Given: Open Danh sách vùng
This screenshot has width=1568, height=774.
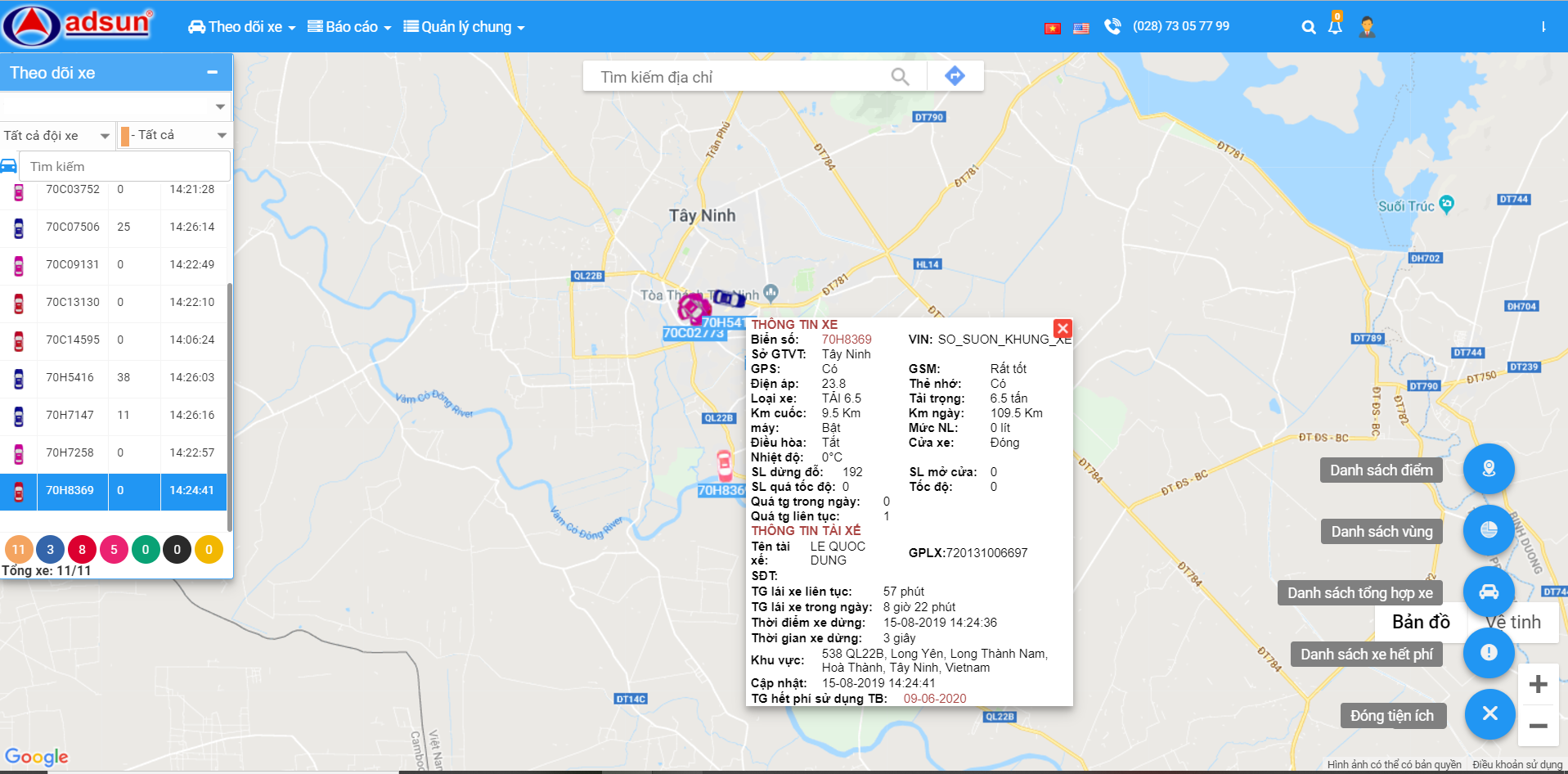Looking at the screenshot, I should (x=1382, y=532).
